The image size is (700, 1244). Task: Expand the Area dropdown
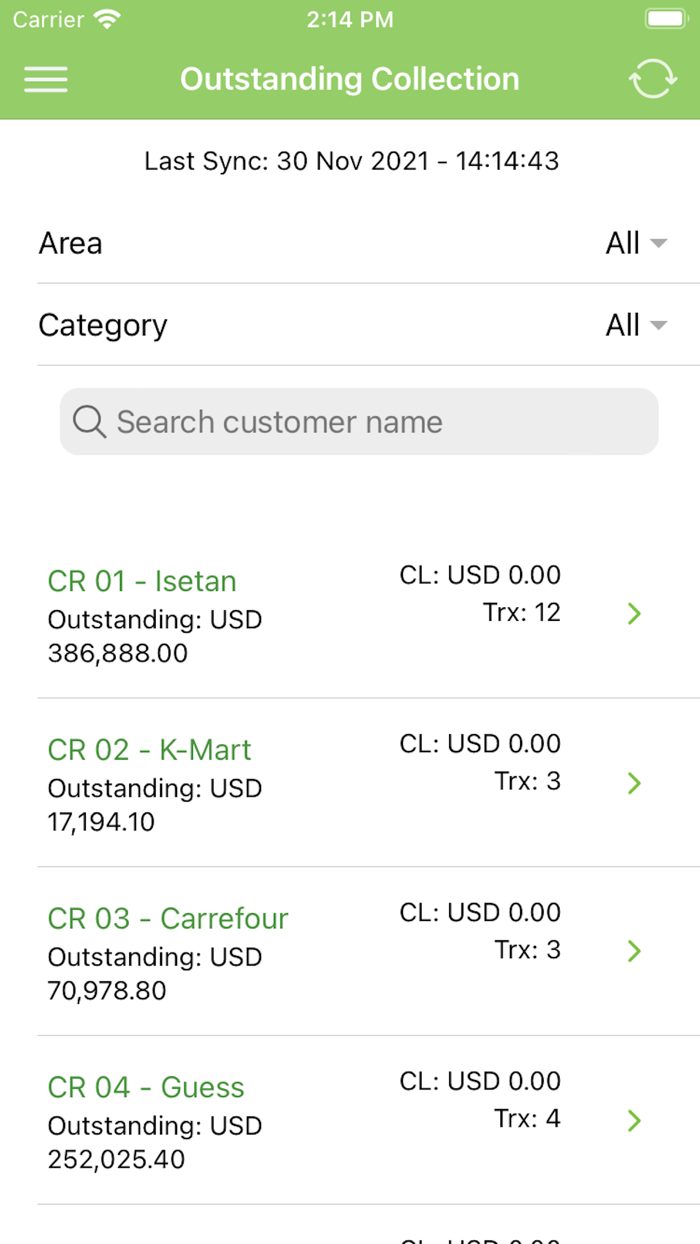click(x=636, y=243)
